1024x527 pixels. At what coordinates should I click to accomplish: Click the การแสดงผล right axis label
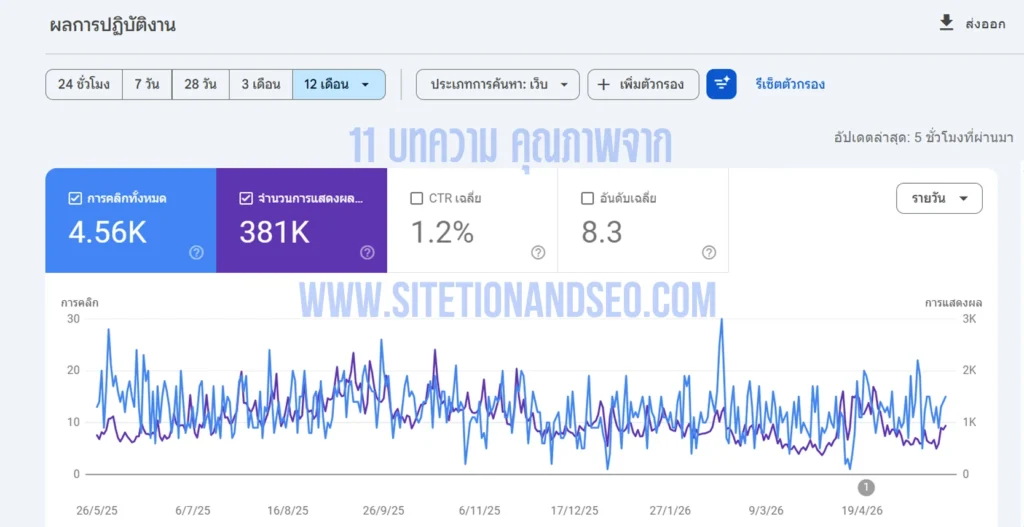click(x=953, y=303)
